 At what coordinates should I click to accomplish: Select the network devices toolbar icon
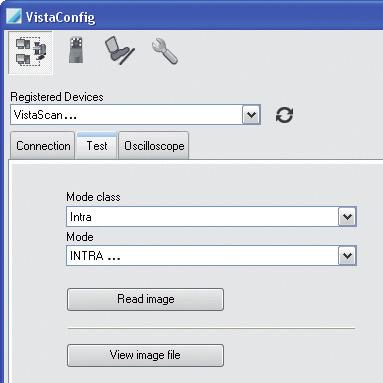(30, 52)
